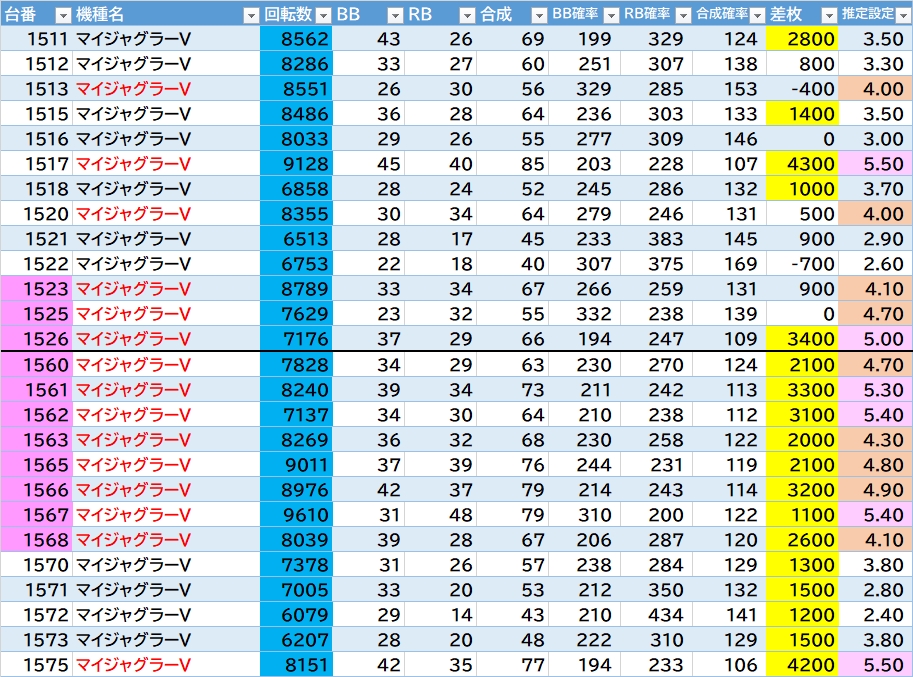Select yellow 差枚 cell 2800
Image resolution: width=913 pixels, height=677 pixels.
point(802,38)
